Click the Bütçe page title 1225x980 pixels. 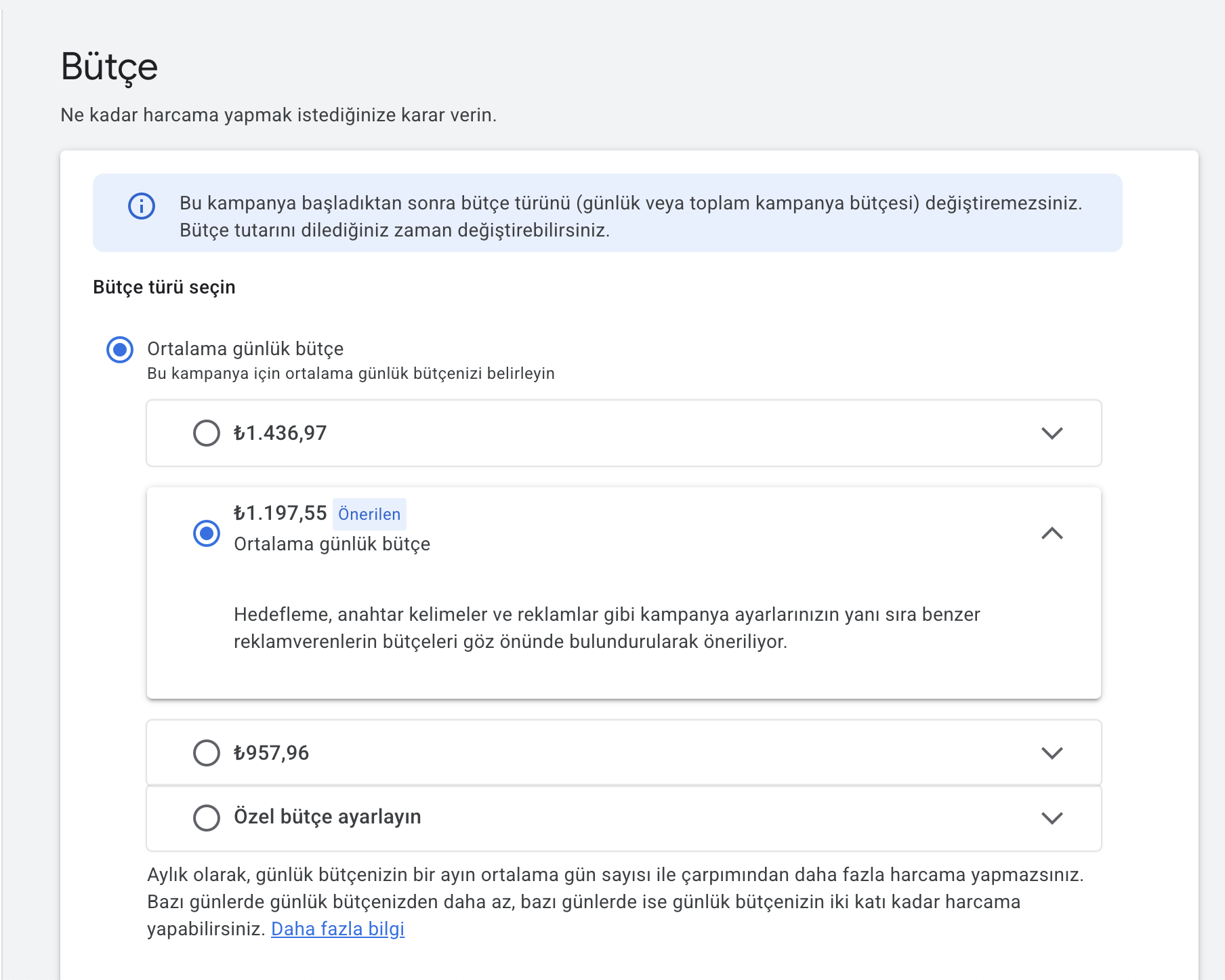pyautogui.click(x=109, y=68)
